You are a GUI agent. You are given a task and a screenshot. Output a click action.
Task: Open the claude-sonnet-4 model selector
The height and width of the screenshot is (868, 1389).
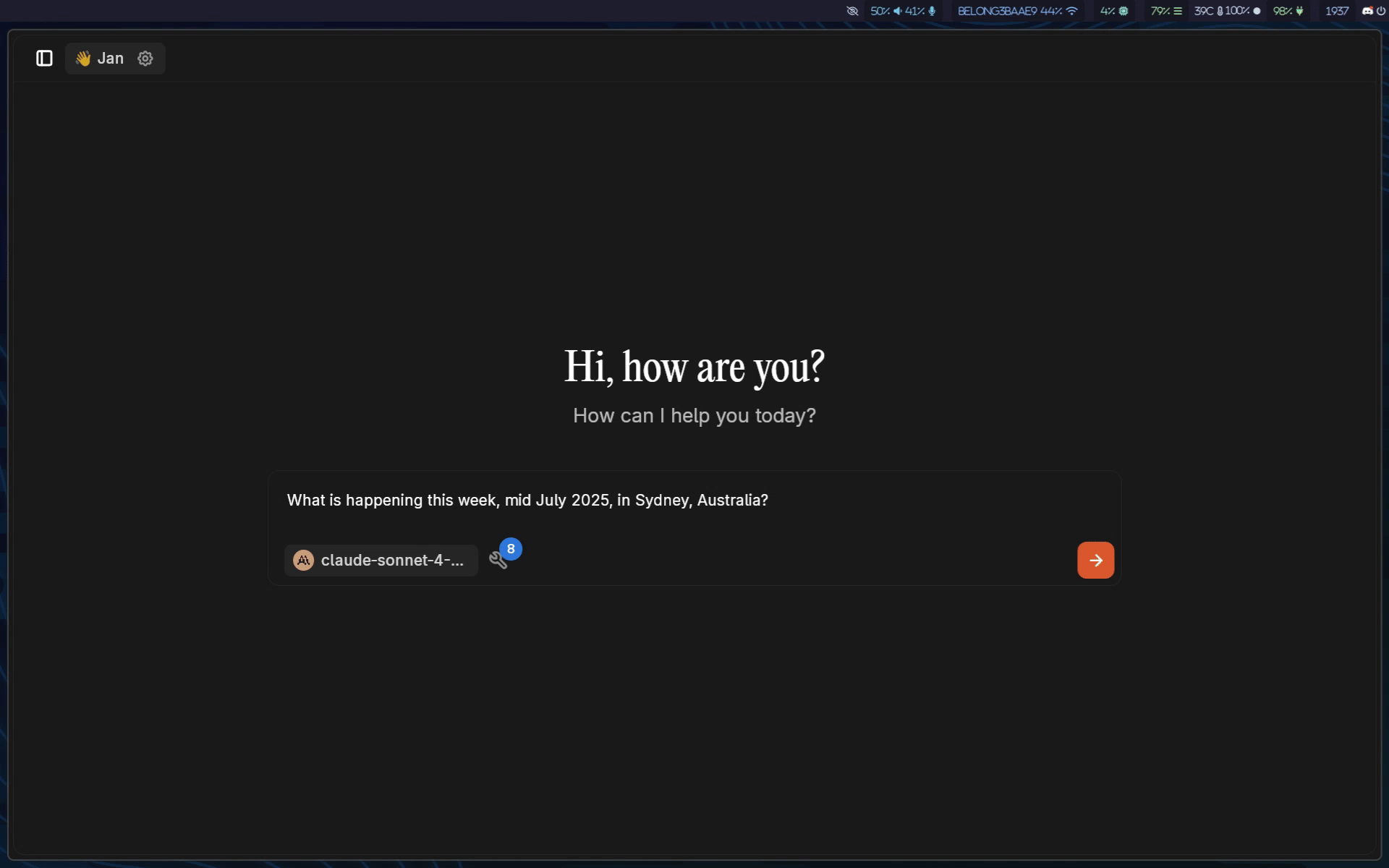coord(381,560)
